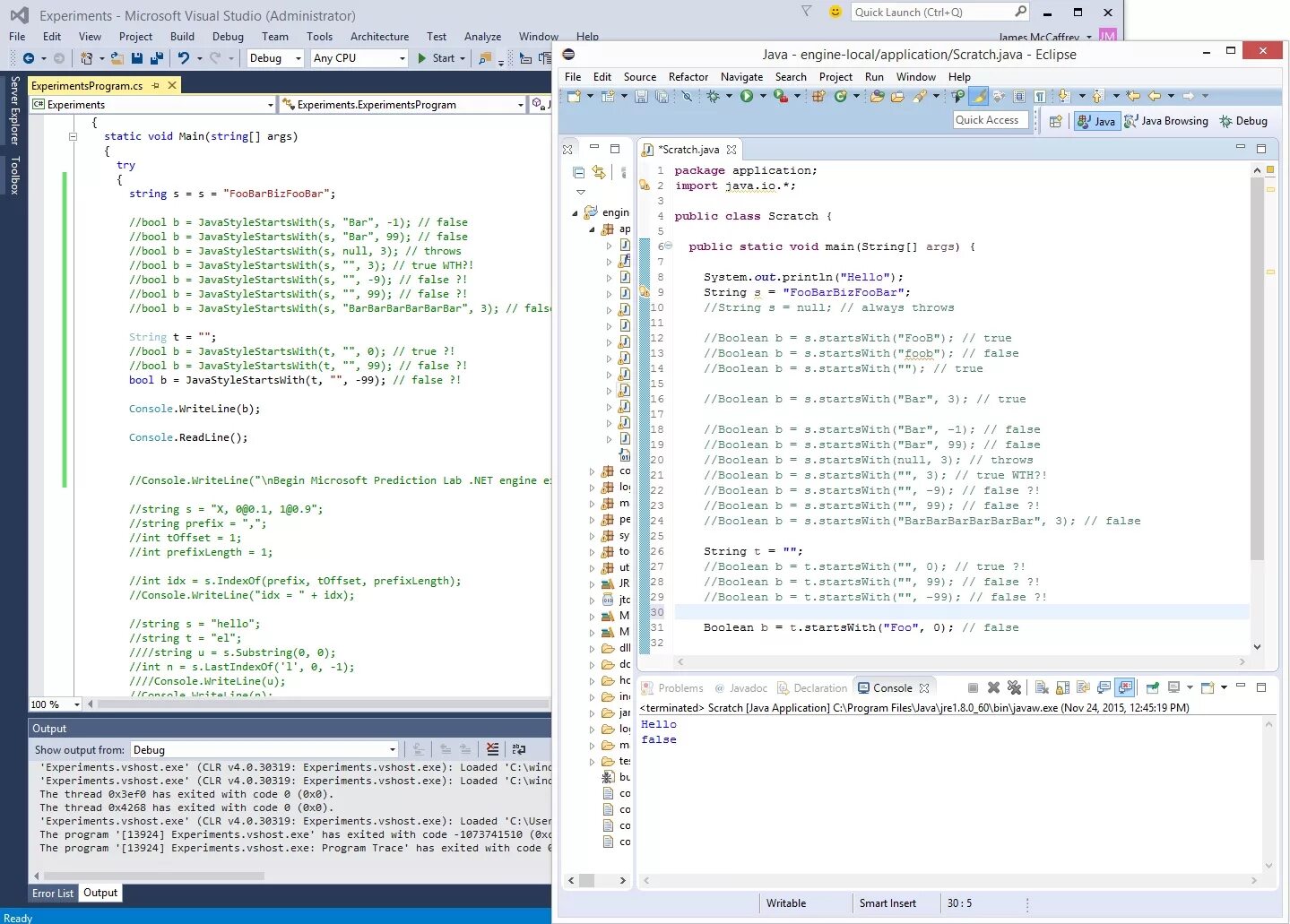
Task: Toggle Show Whitespace Characters pilcrow icon
Action: tap(1040, 96)
